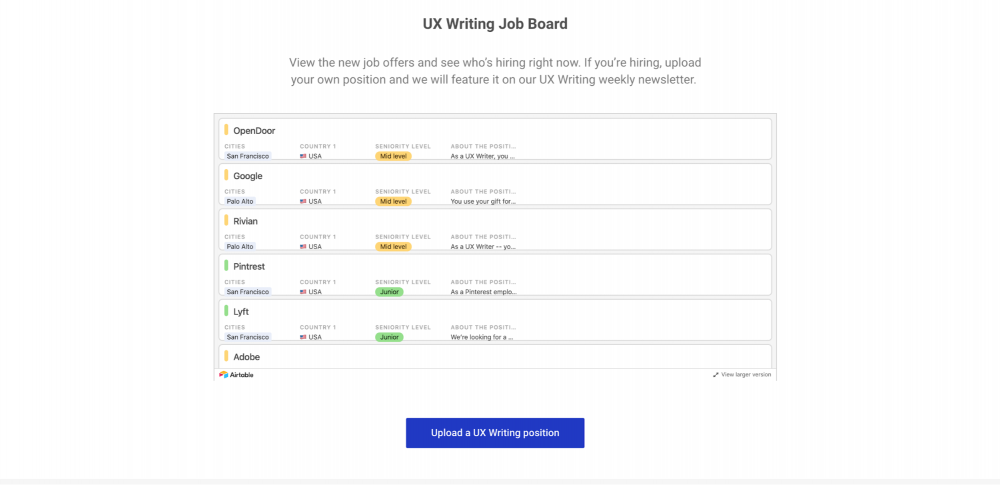Click the yellow color bar beside Adobe
Image resolution: width=1000 pixels, height=485 pixels.
[226, 356]
